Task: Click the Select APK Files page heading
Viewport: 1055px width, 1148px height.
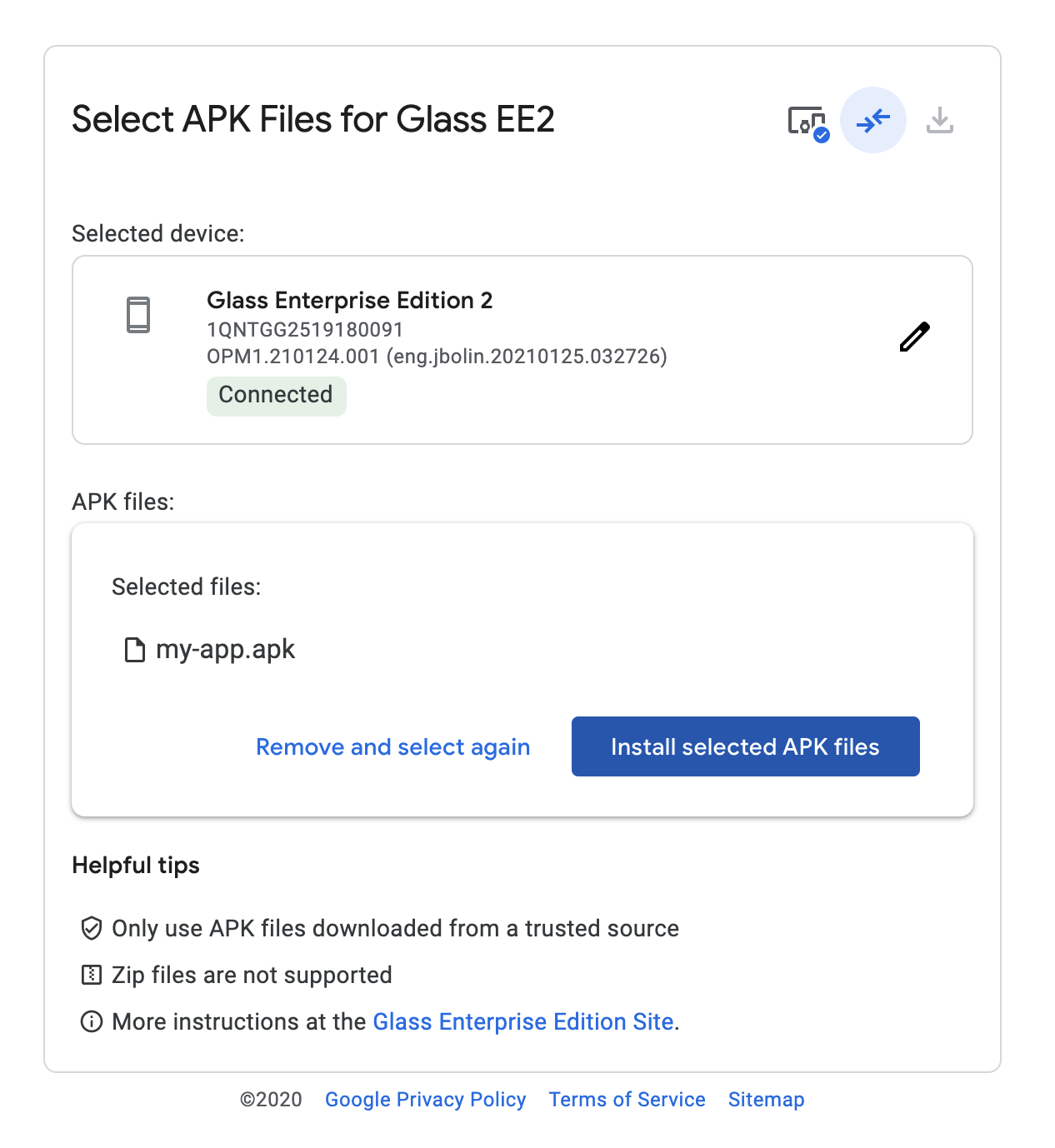Action: tap(313, 119)
